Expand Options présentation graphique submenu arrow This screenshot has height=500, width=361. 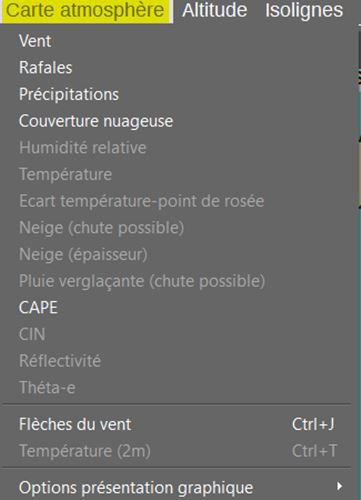tap(339, 486)
